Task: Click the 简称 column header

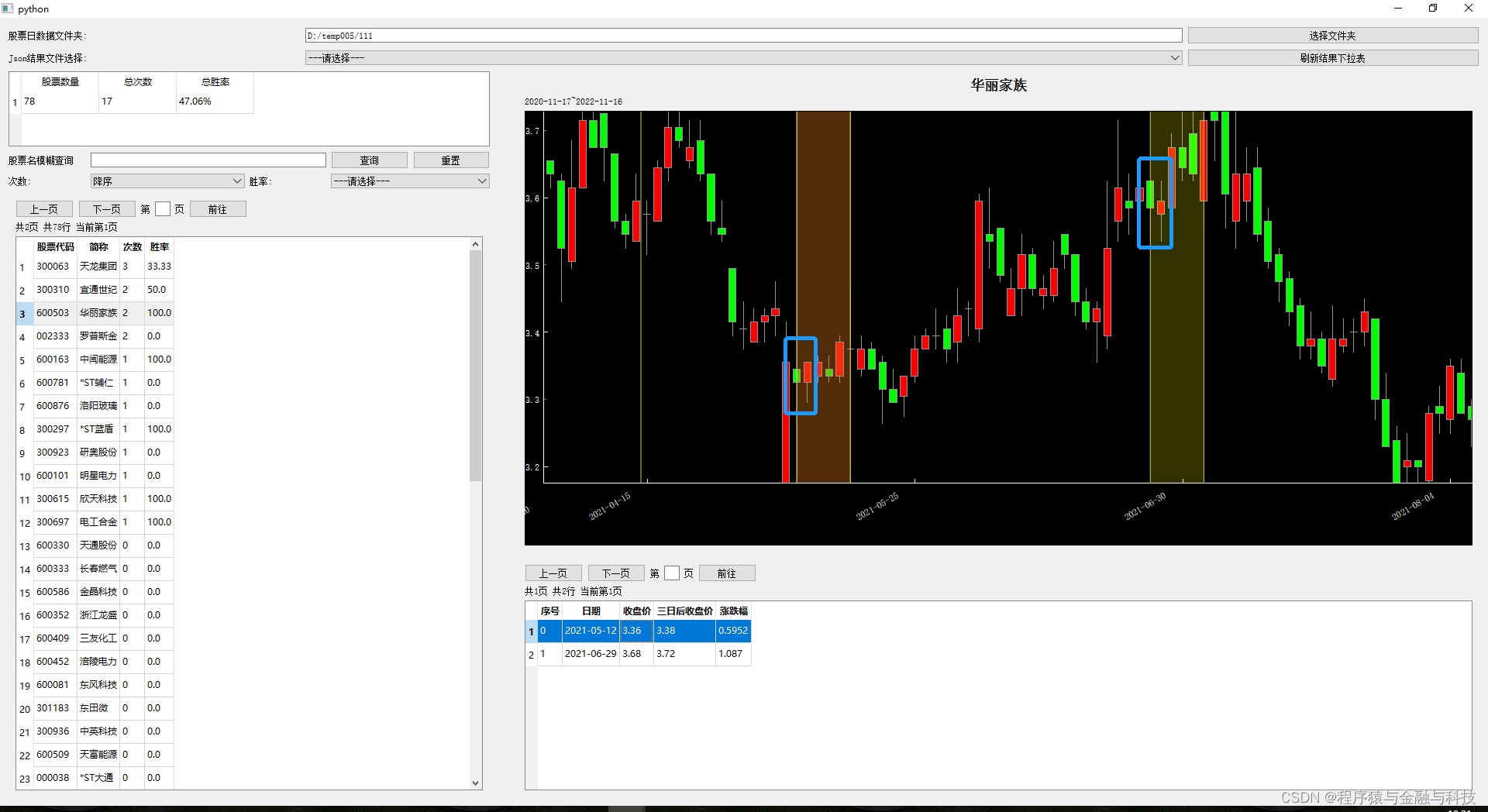Action: coord(98,247)
